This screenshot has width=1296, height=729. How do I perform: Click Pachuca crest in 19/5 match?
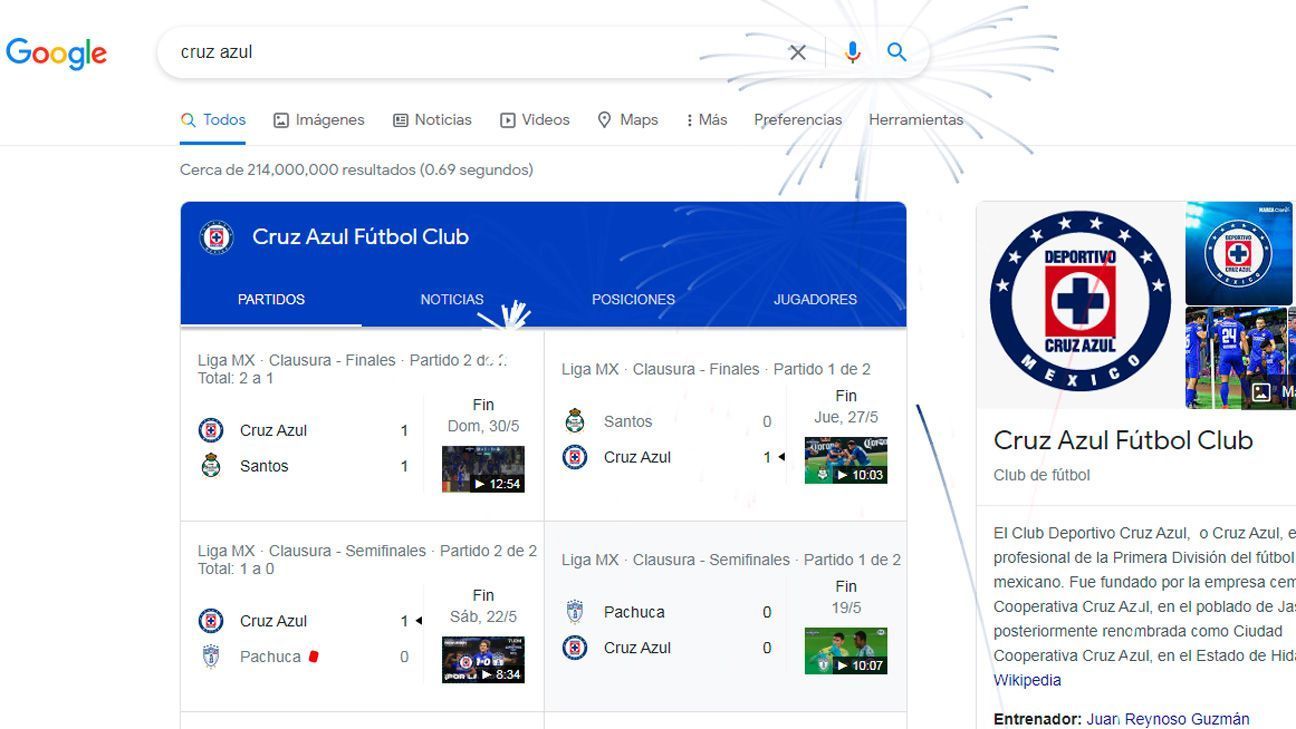coord(575,612)
